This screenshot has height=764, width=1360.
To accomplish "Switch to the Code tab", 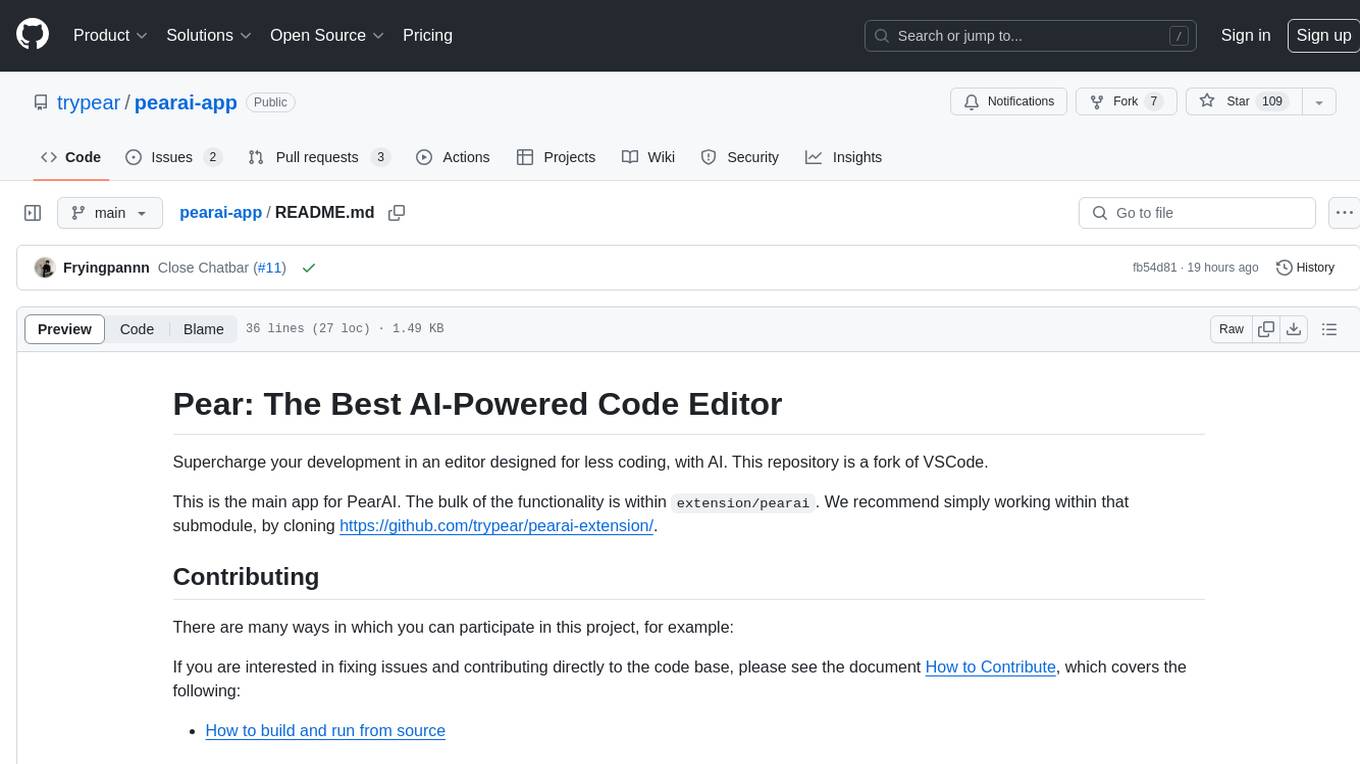I will 70,157.
